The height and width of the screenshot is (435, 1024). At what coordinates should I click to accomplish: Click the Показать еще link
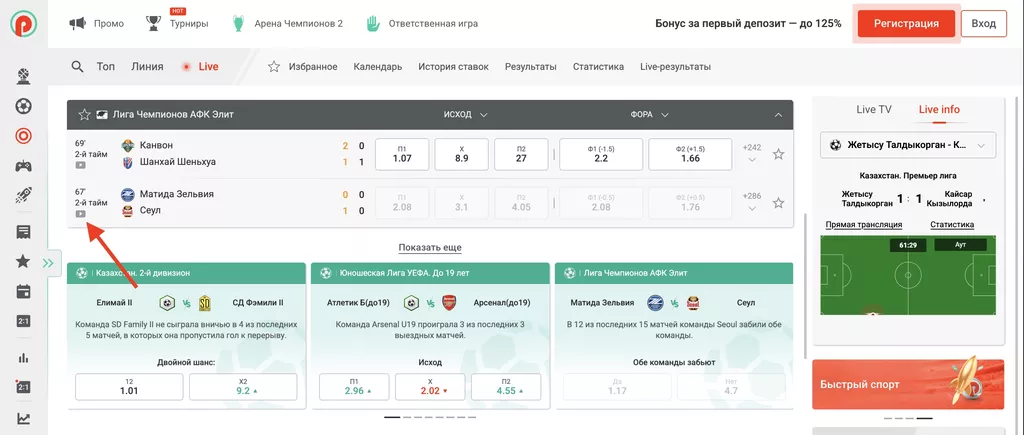tap(430, 247)
